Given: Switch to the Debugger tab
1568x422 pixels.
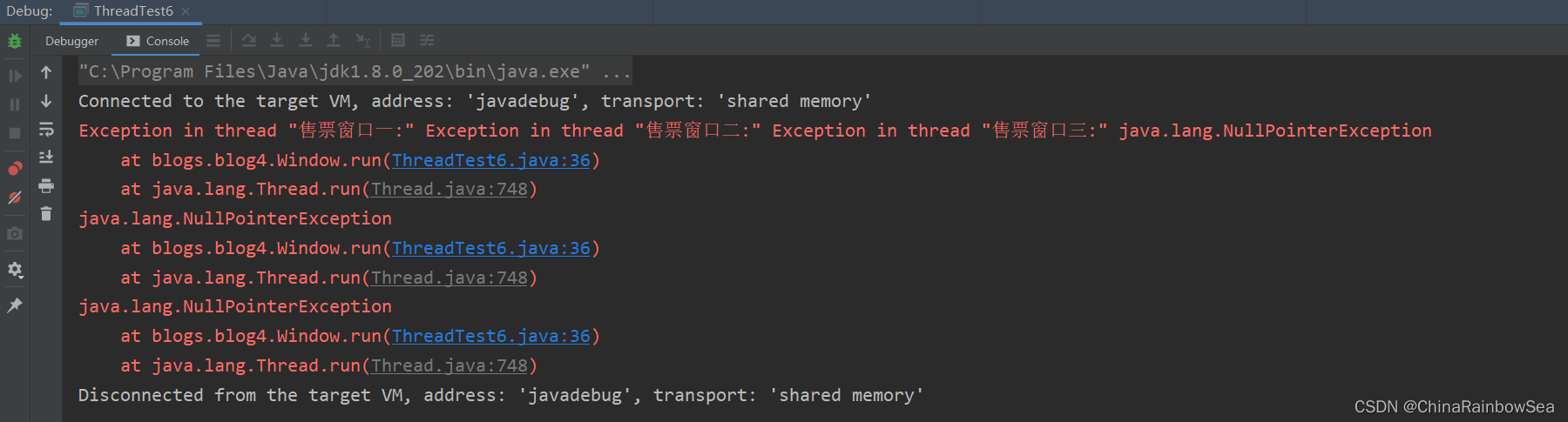Looking at the screenshot, I should click(x=72, y=41).
